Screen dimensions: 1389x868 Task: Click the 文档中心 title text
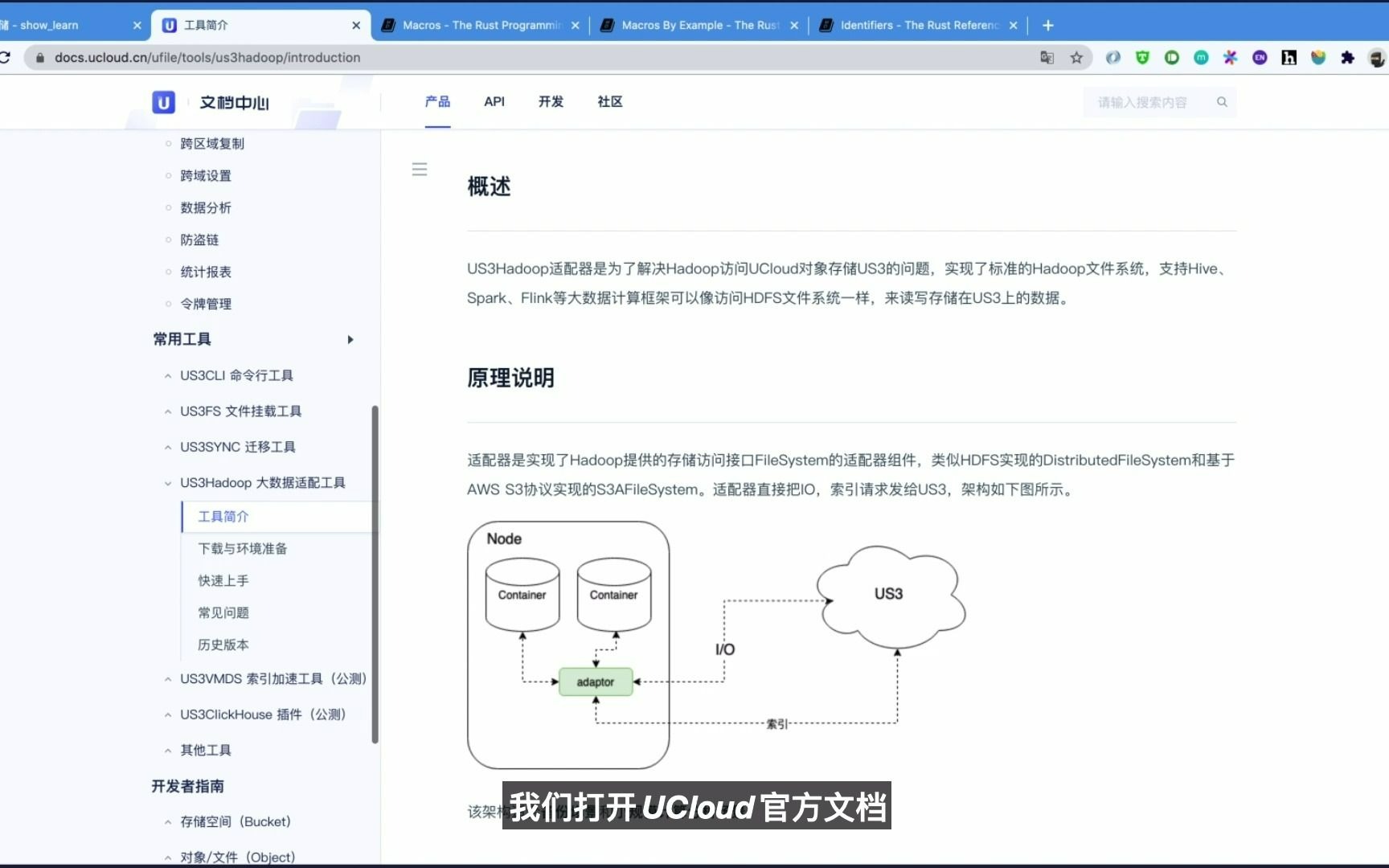coord(234,103)
